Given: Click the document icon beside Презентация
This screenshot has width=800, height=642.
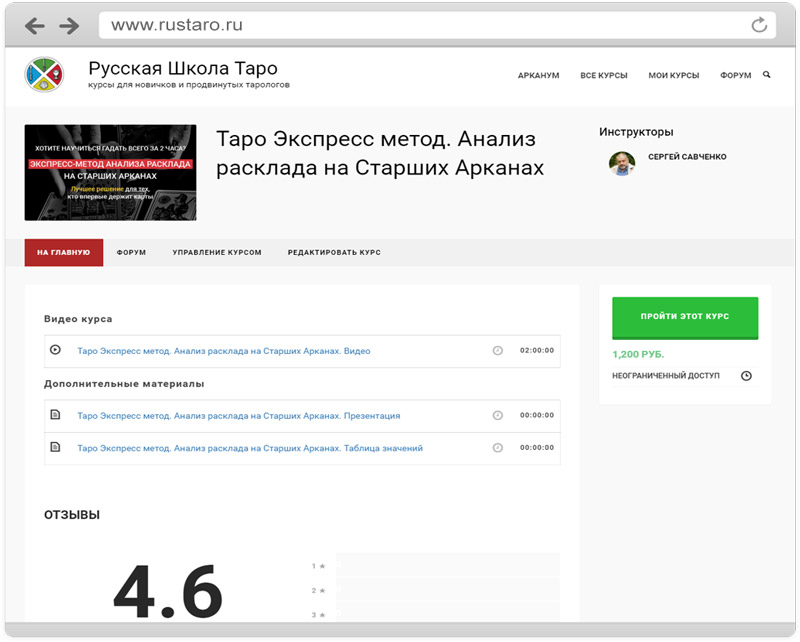Looking at the screenshot, I should click(55, 415).
